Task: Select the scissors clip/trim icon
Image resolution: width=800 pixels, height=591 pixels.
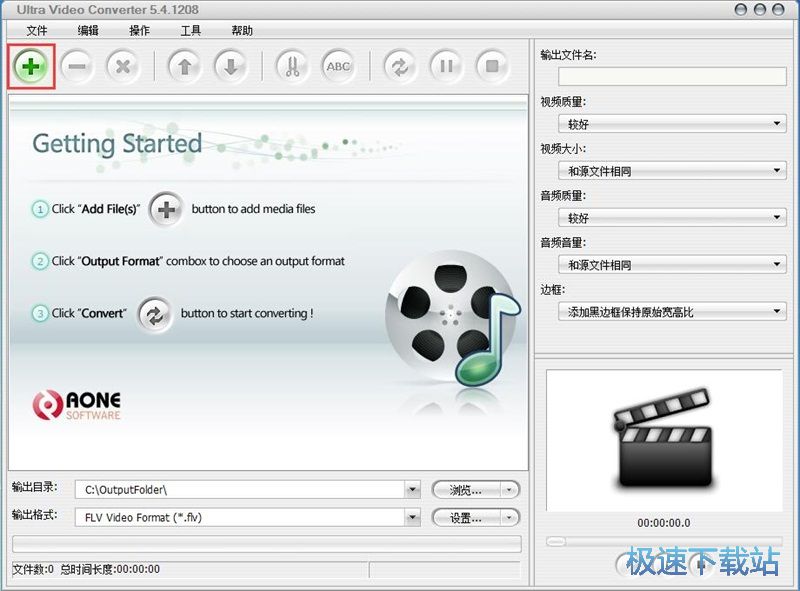Action: (x=291, y=66)
